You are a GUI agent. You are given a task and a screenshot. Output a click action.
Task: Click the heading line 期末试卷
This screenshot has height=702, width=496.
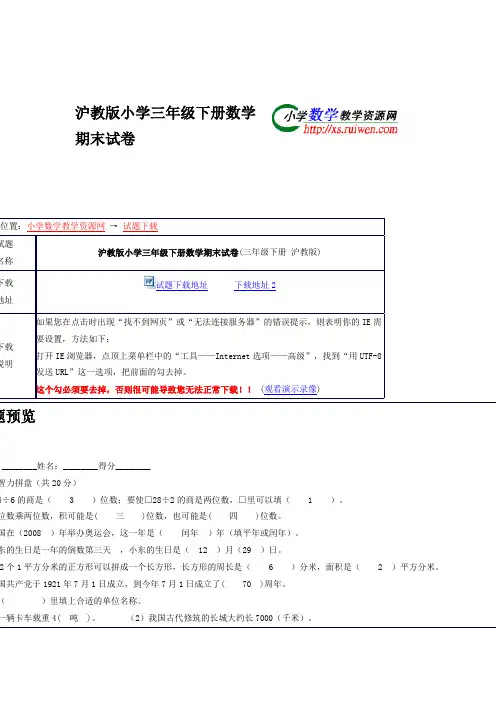pos(105,139)
